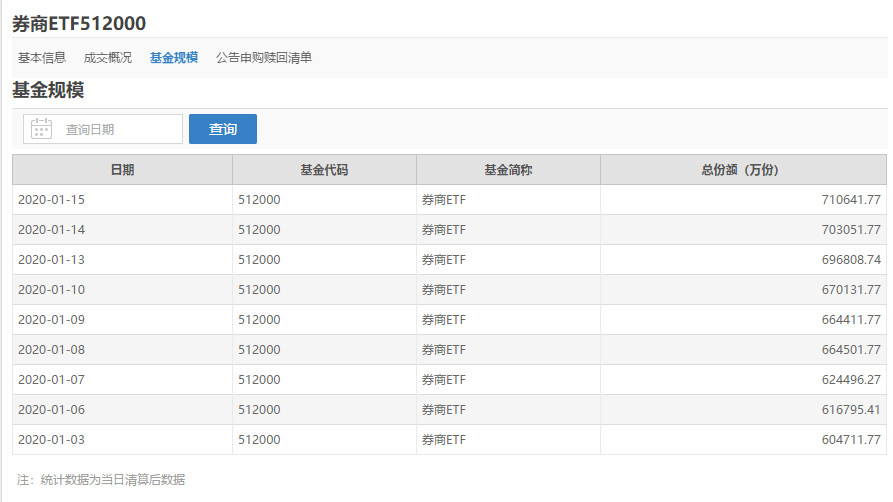Click the 2020-01-03 date cell
Viewport: 893px width, 502px height.
tap(52, 440)
